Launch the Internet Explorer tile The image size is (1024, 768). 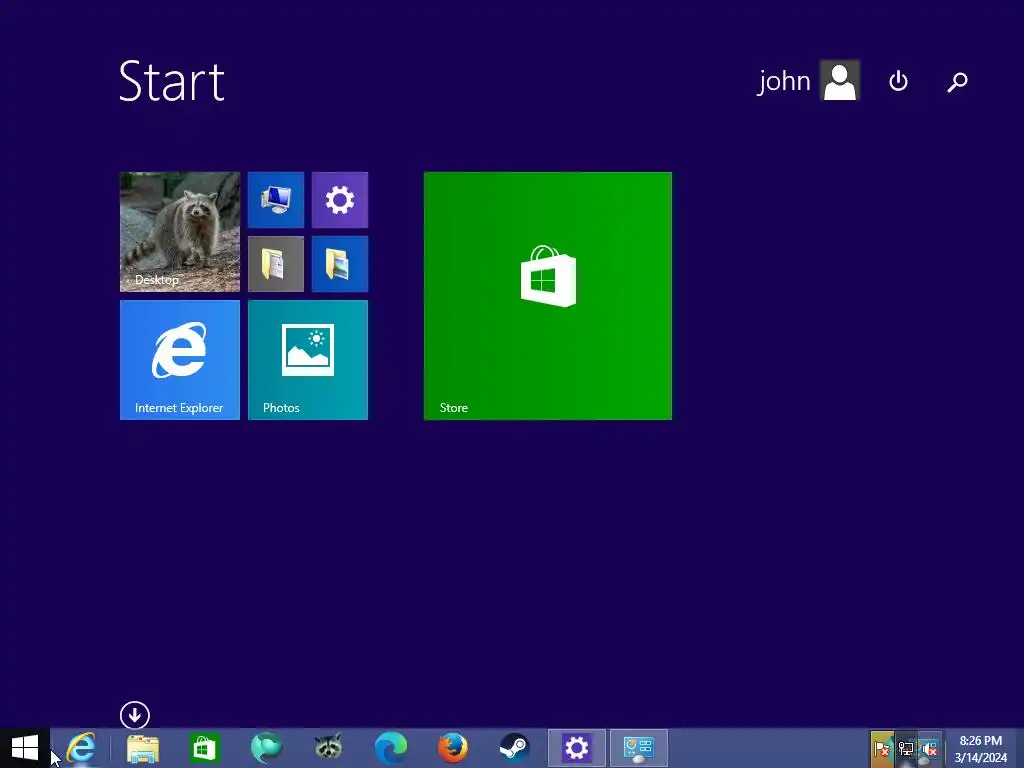click(180, 360)
